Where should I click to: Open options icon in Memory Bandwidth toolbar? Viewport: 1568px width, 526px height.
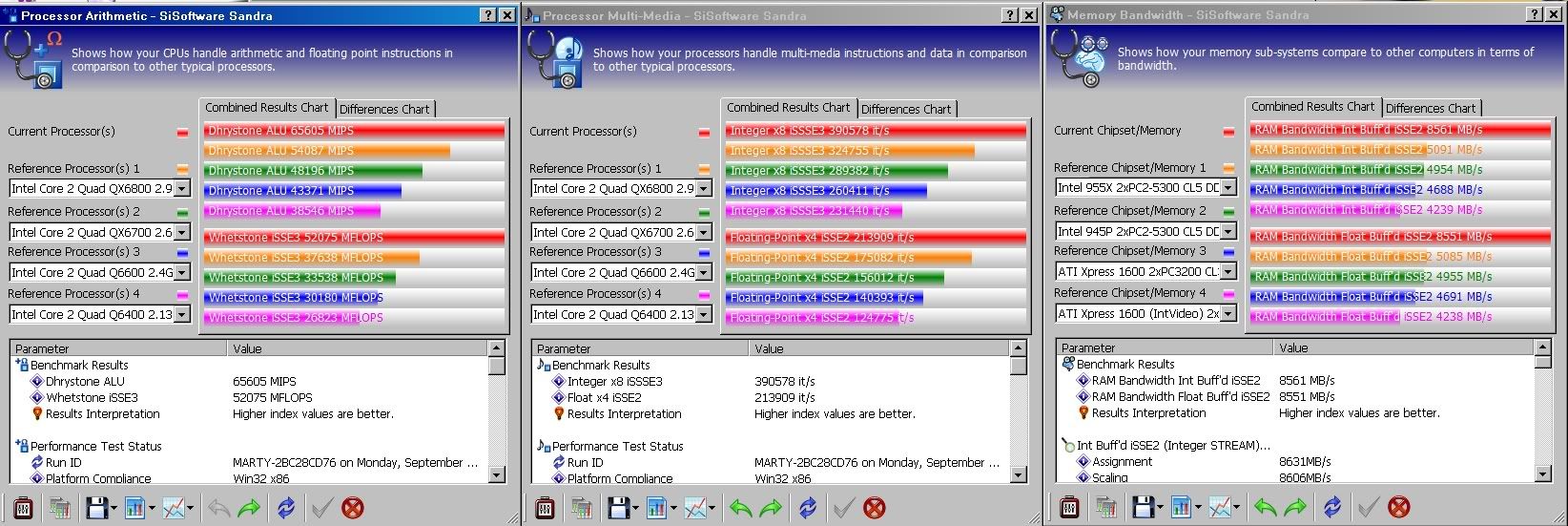click(x=1068, y=507)
